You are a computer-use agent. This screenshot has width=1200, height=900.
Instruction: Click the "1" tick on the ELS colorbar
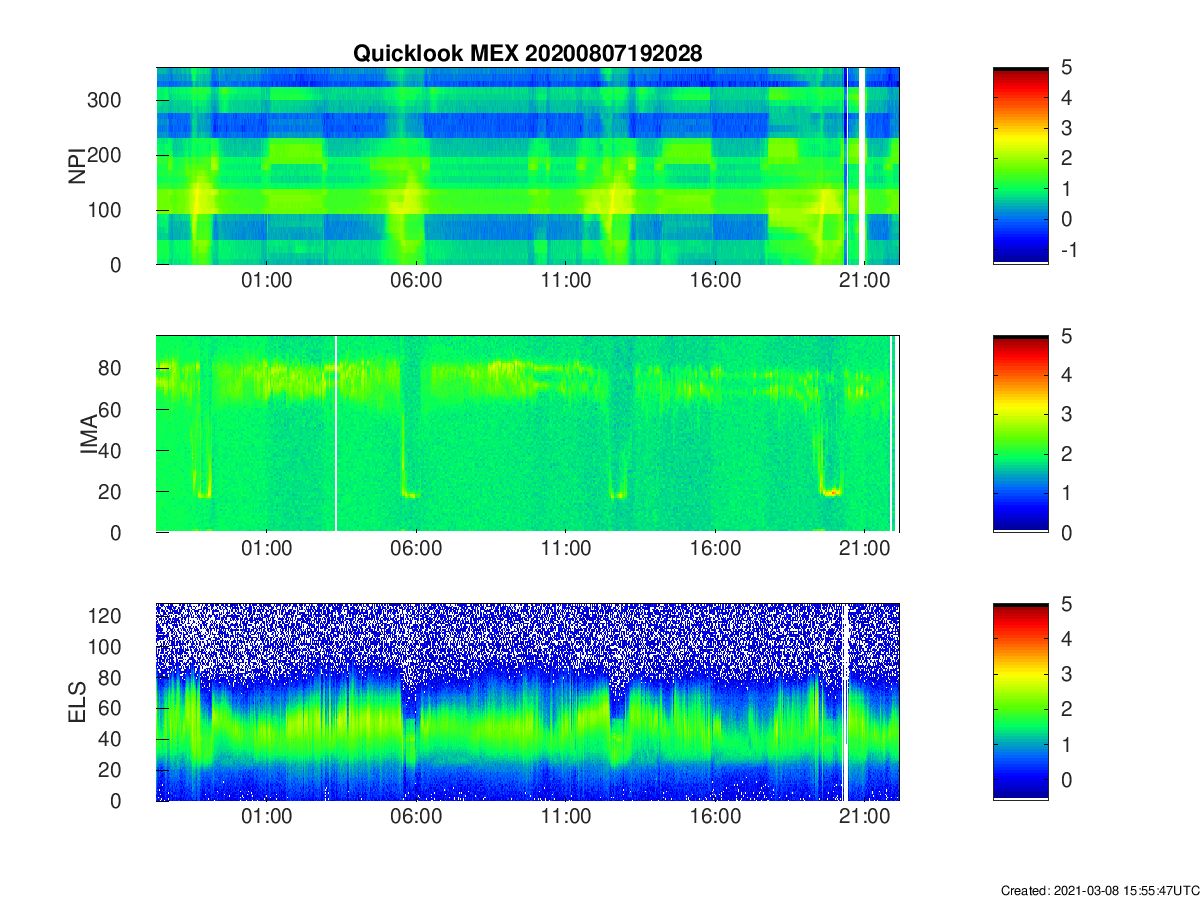pyautogui.click(x=1067, y=744)
